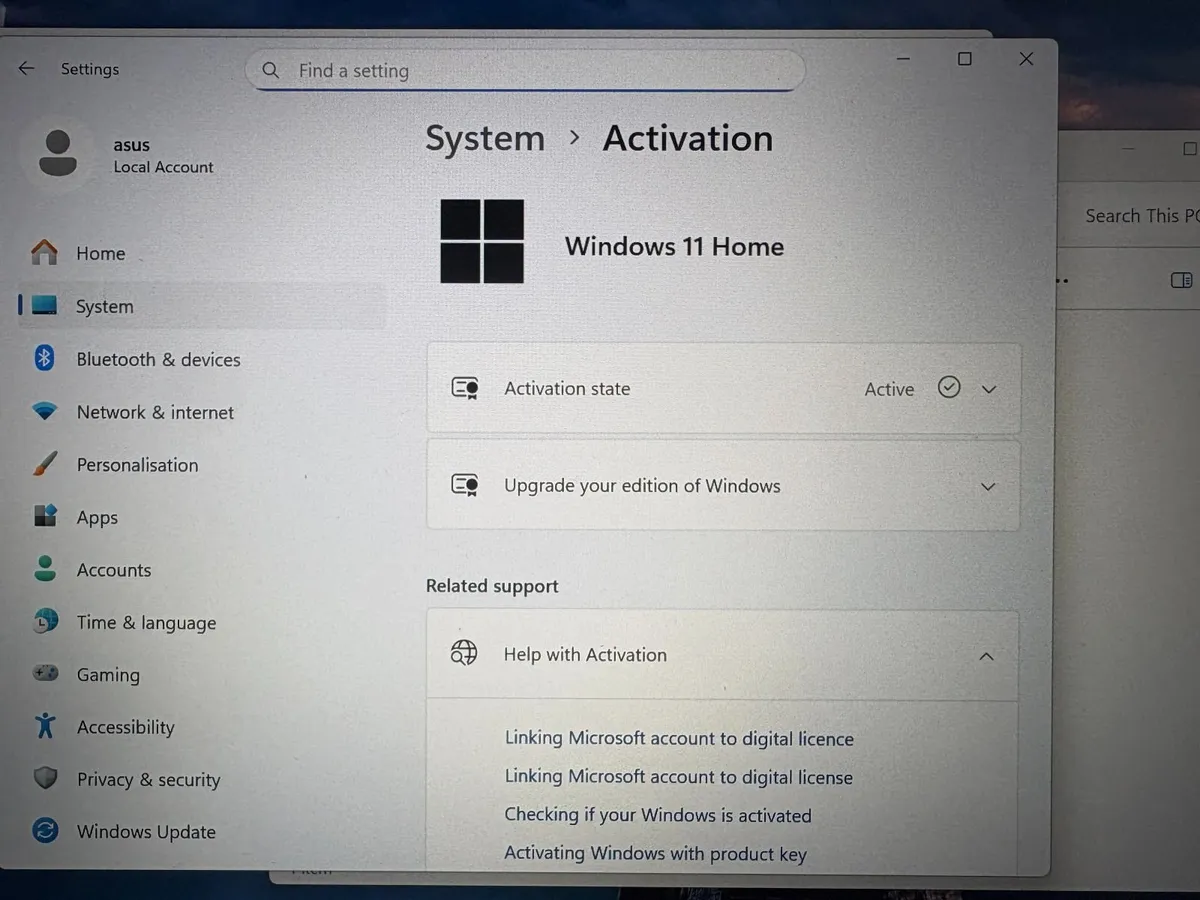
Task: Click the Time & language clock icon
Action: (x=45, y=621)
